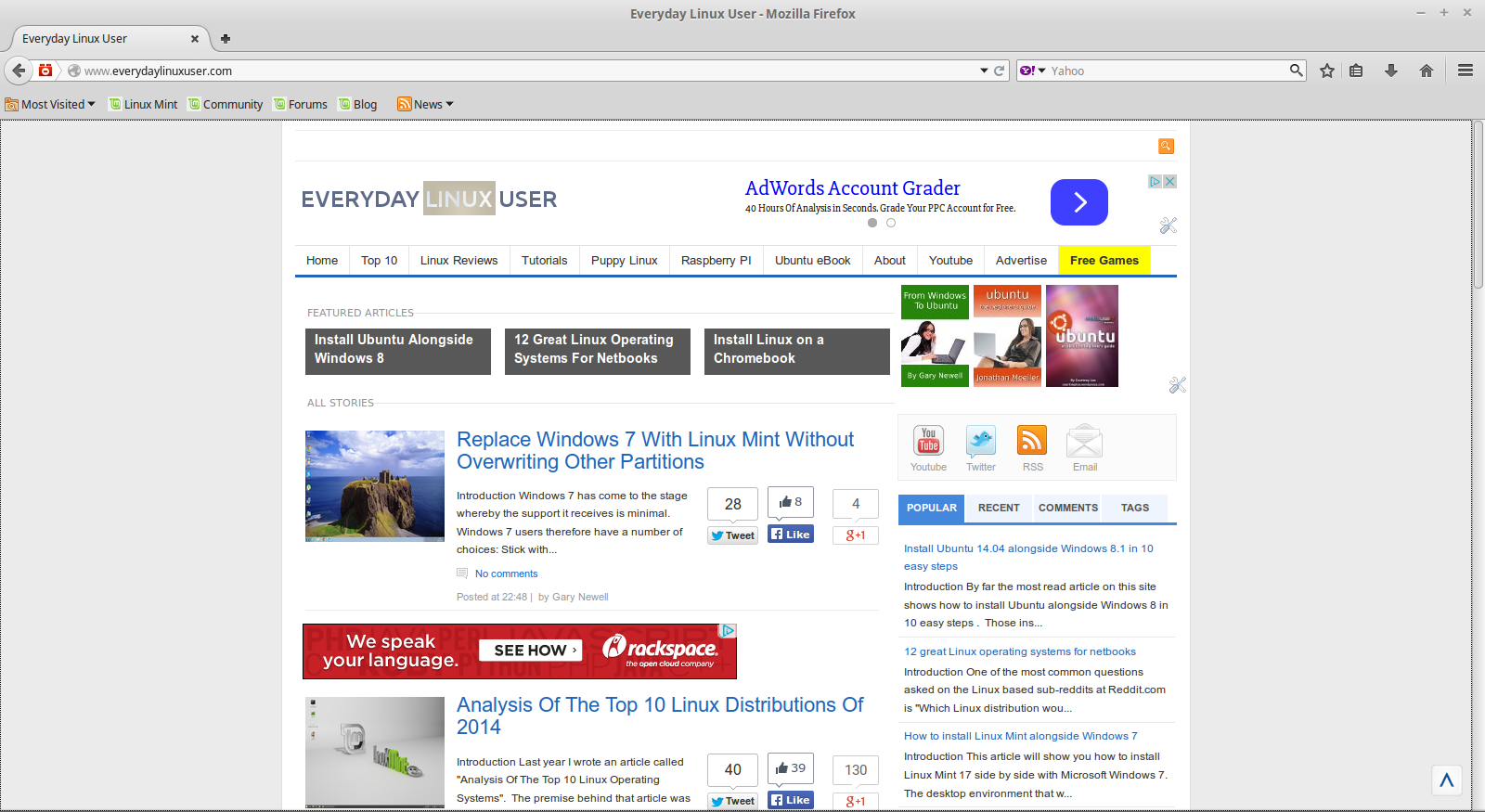Open the Downloads arrow icon
Viewport: 1485px width, 812px height.
click(x=1391, y=71)
